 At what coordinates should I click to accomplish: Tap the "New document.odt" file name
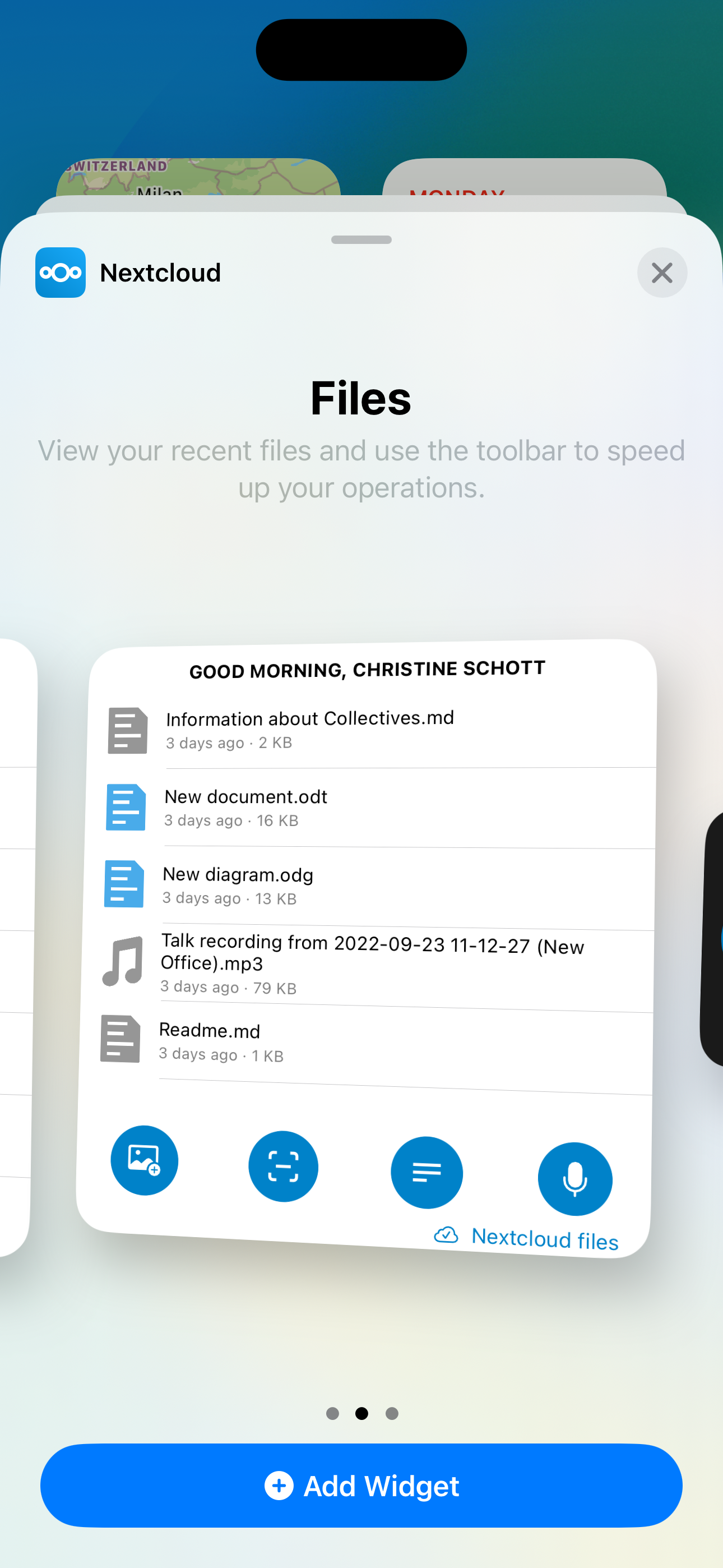click(246, 796)
